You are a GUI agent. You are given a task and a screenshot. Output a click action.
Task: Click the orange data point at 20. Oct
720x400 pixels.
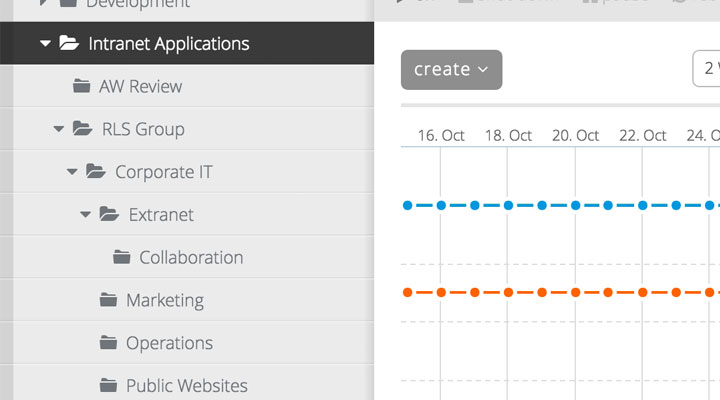click(x=575, y=292)
